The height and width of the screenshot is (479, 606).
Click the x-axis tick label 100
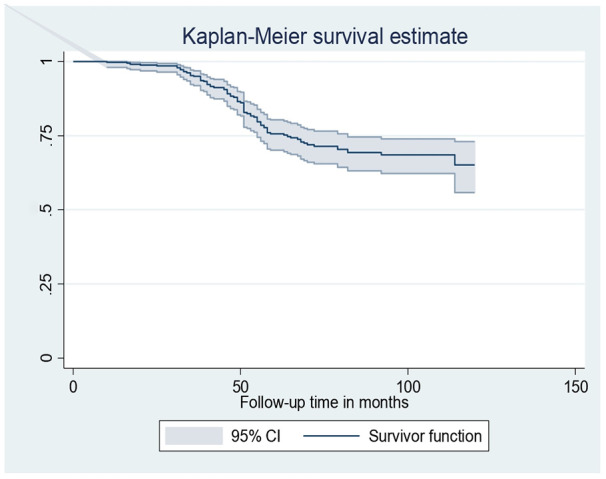[408, 385]
